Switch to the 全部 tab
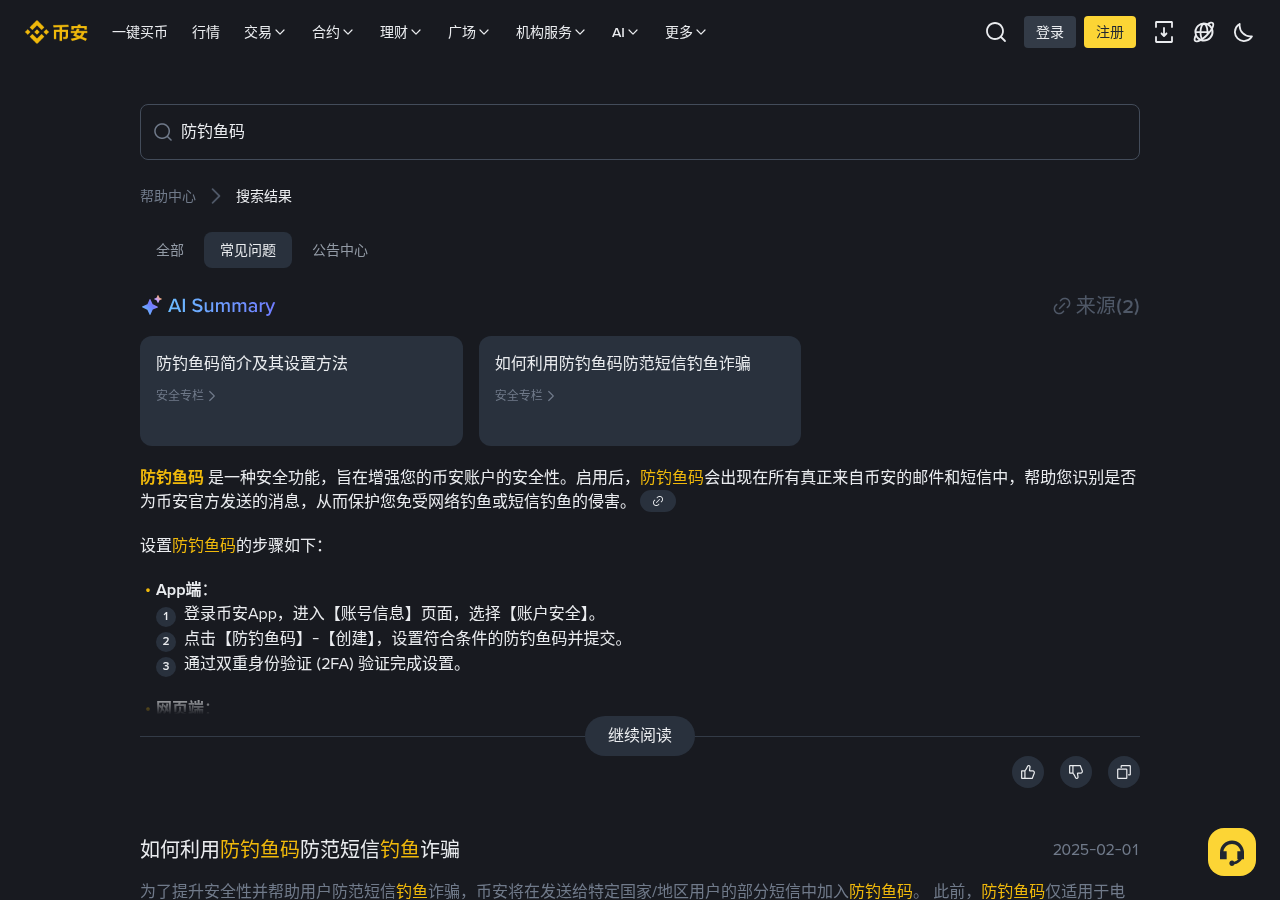 (170, 250)
